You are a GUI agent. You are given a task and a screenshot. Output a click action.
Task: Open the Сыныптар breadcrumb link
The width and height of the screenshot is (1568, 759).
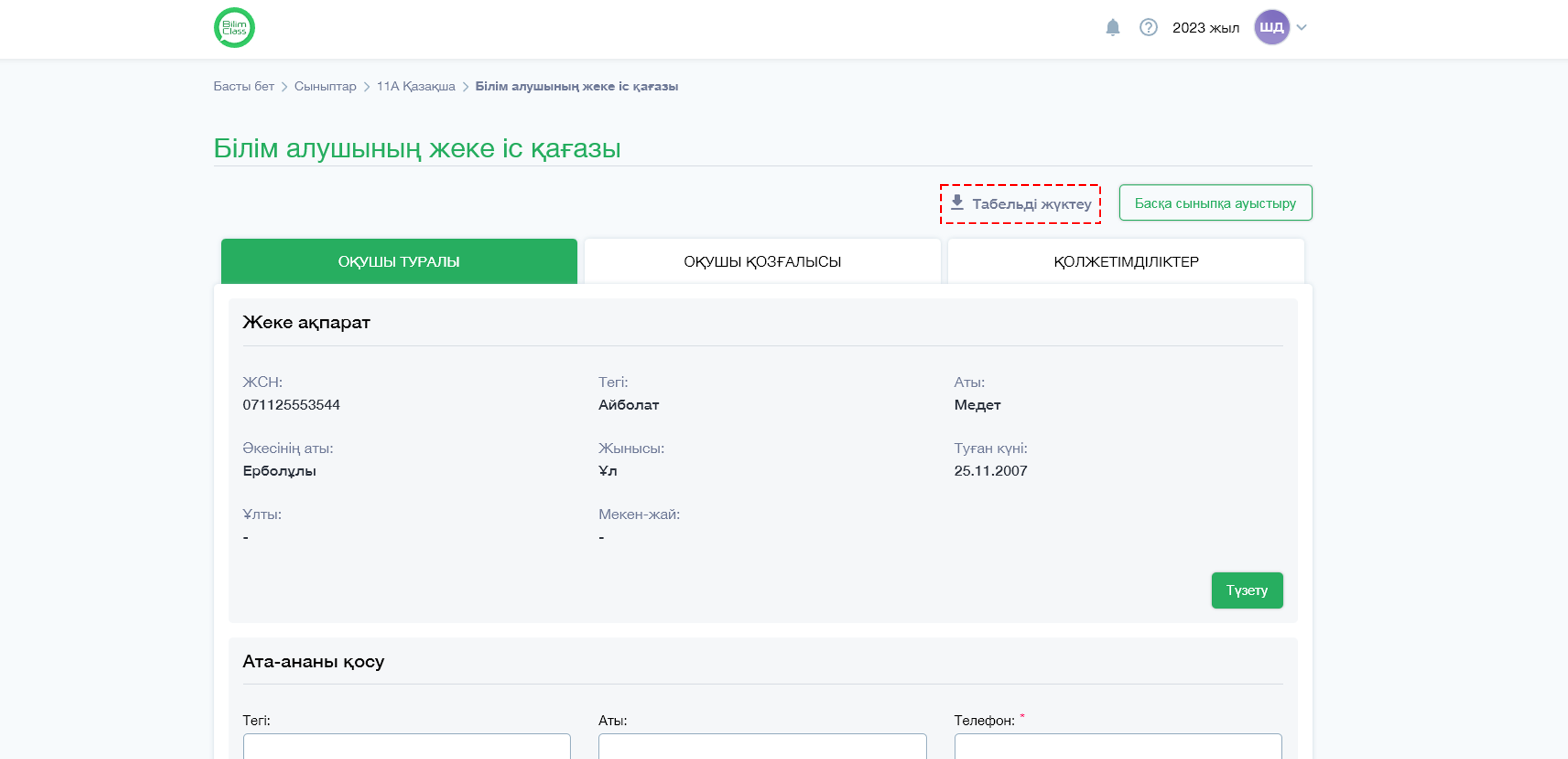pyautogui.click(x=325, y=87)
